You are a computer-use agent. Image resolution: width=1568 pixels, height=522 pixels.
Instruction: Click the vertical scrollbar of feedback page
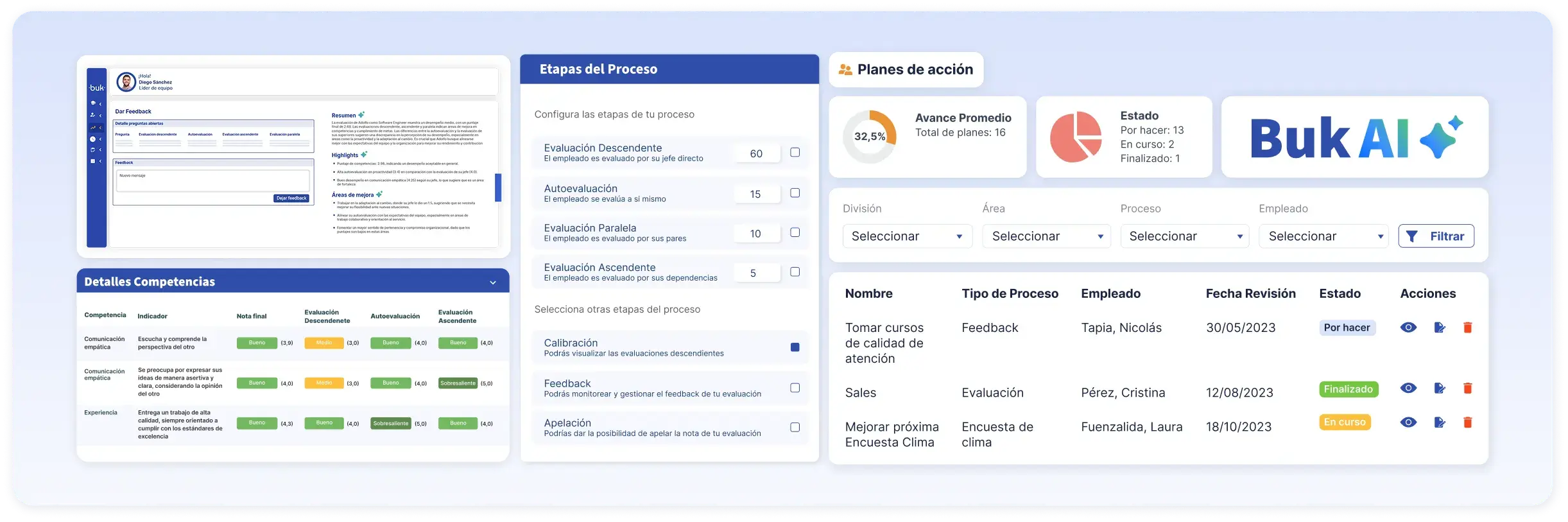click(498, 187)
